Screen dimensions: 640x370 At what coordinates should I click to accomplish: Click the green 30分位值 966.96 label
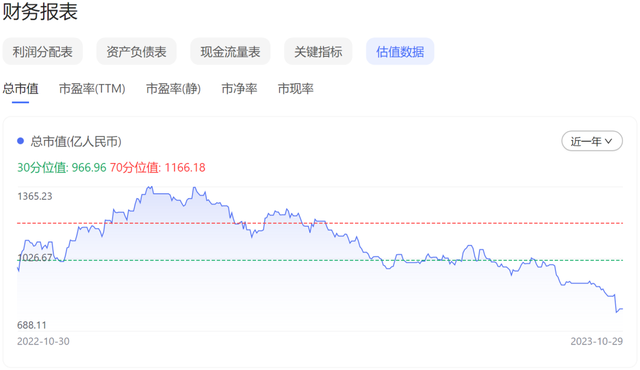[62, 168]
